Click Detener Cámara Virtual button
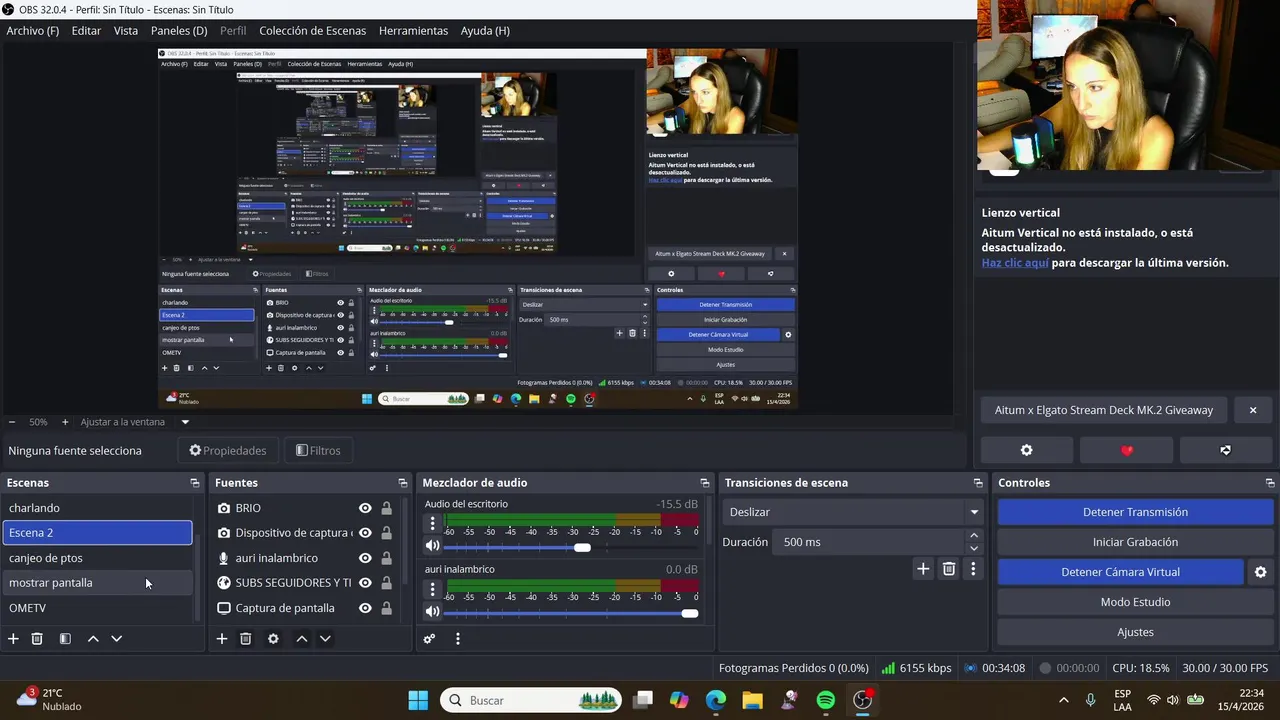 tap(1120, 572)
